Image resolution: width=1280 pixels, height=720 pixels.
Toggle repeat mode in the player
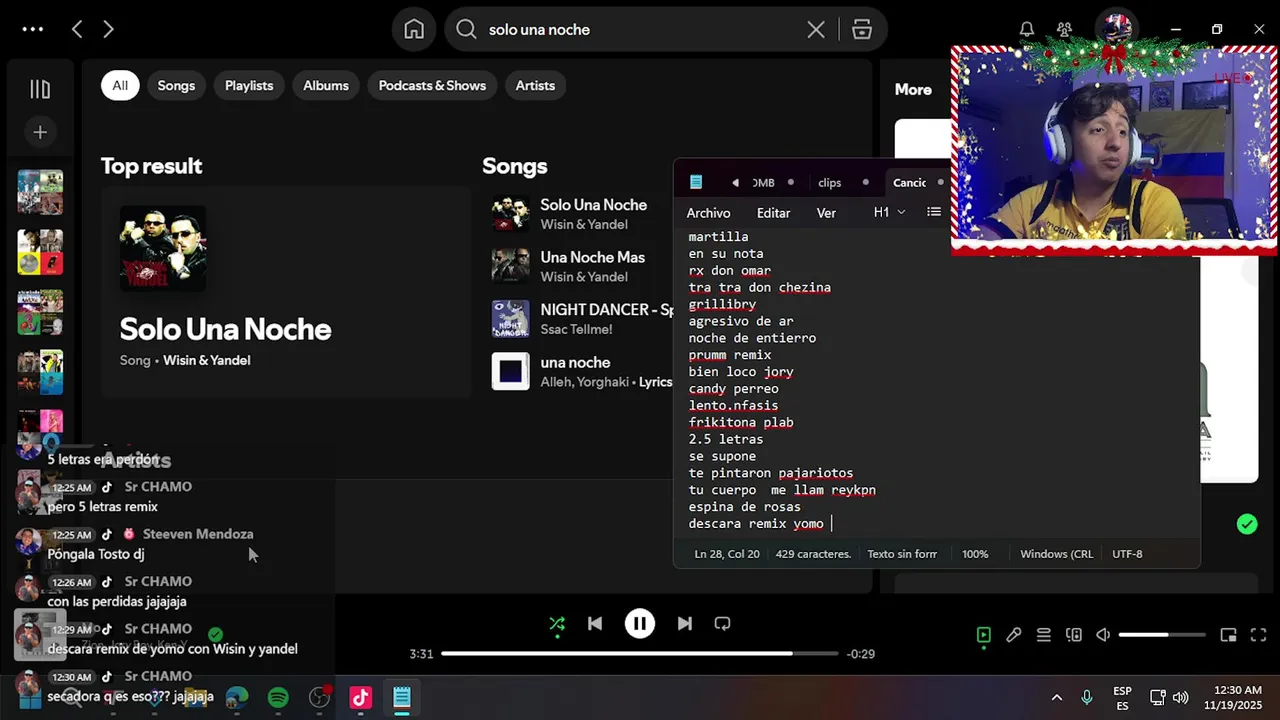coord(722,624)
